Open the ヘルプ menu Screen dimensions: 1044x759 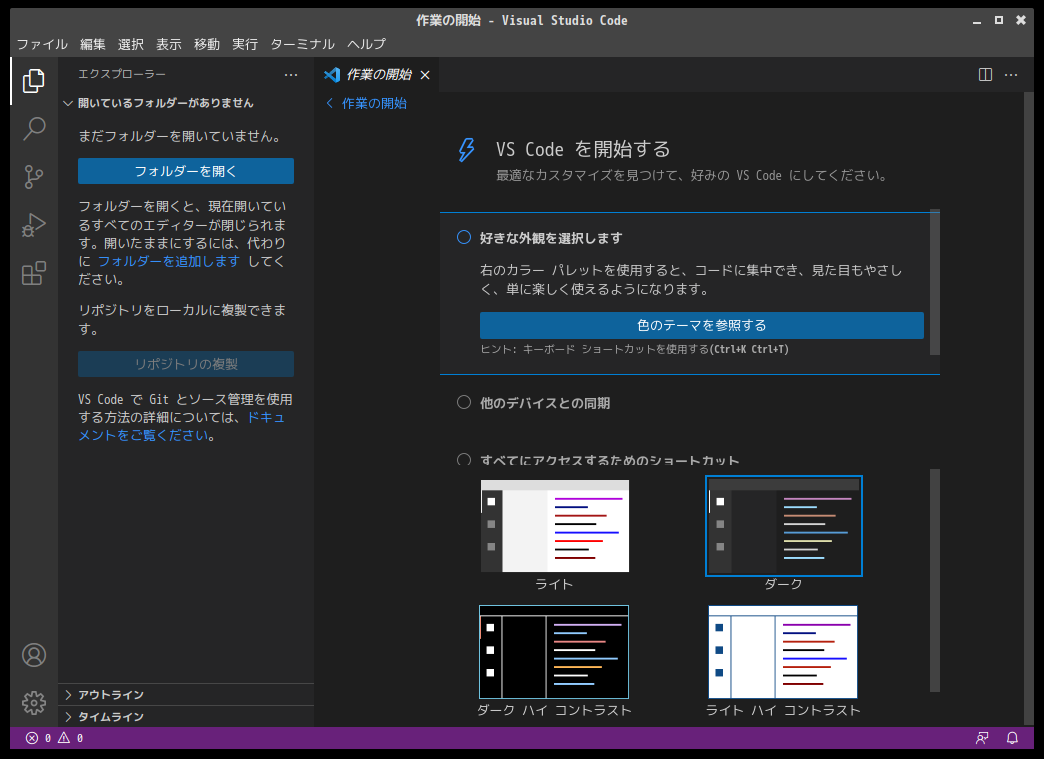click(366, 44)
